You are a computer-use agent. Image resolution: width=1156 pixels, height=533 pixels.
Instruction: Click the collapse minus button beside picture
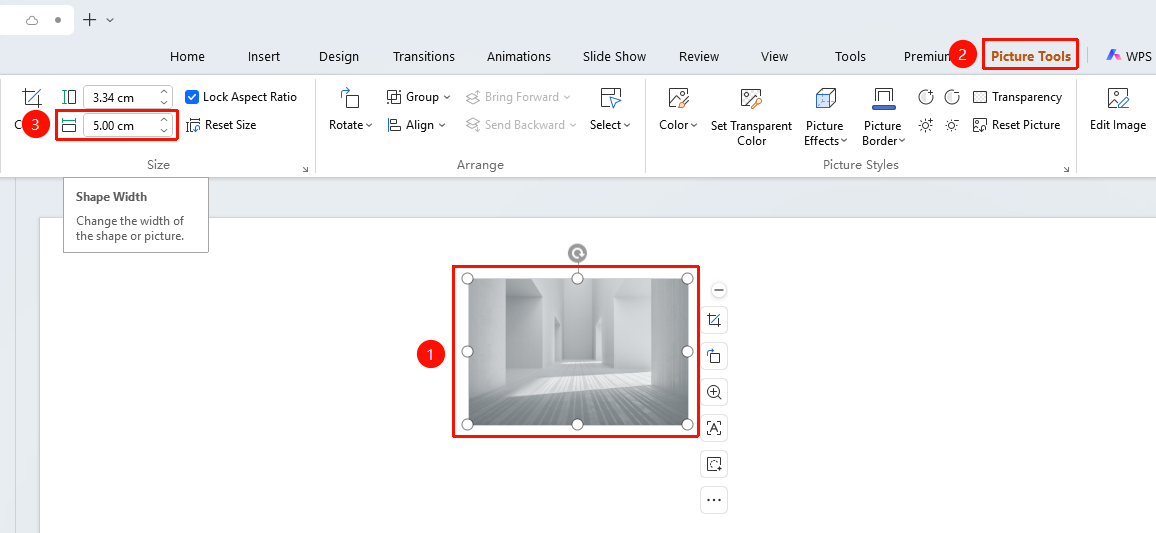tap(719, 290)
